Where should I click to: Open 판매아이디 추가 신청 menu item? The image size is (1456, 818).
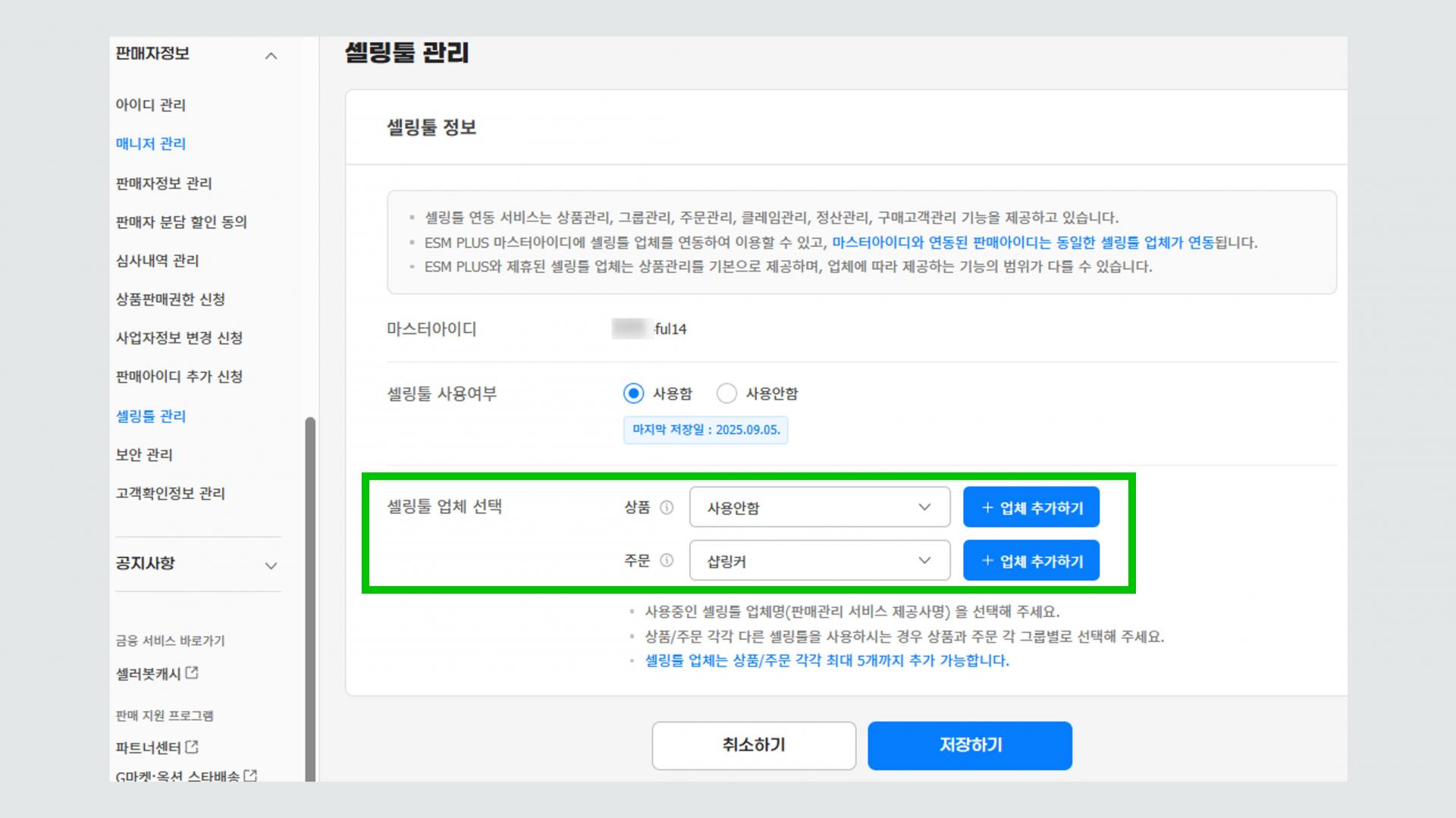click(179, 377)
